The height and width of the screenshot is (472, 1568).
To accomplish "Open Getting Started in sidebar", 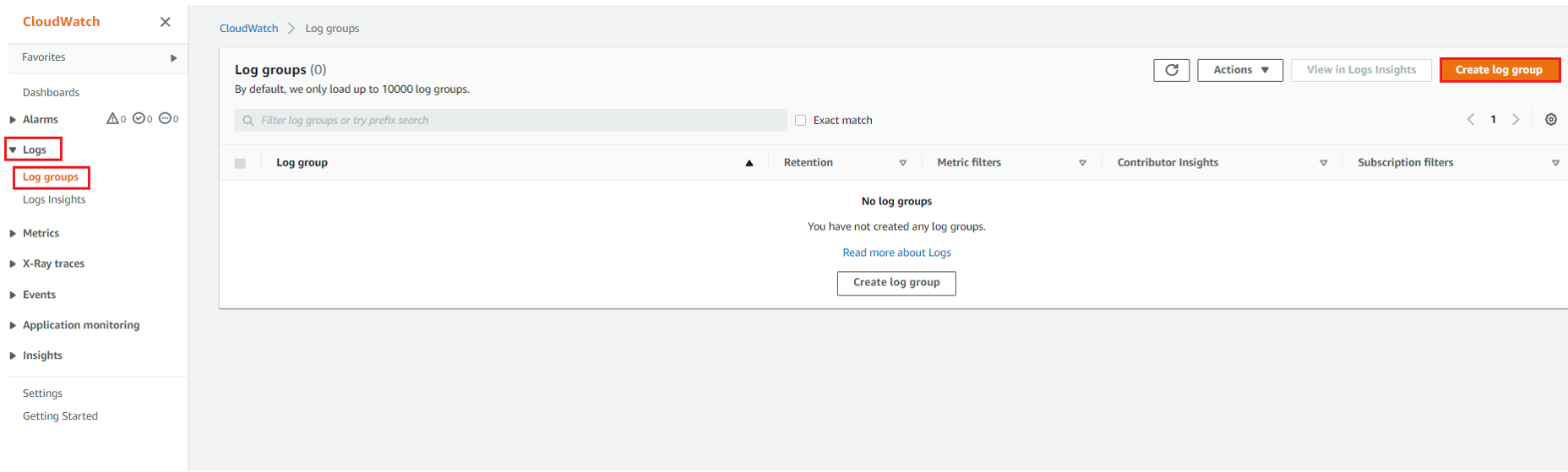I will [60, 416].
